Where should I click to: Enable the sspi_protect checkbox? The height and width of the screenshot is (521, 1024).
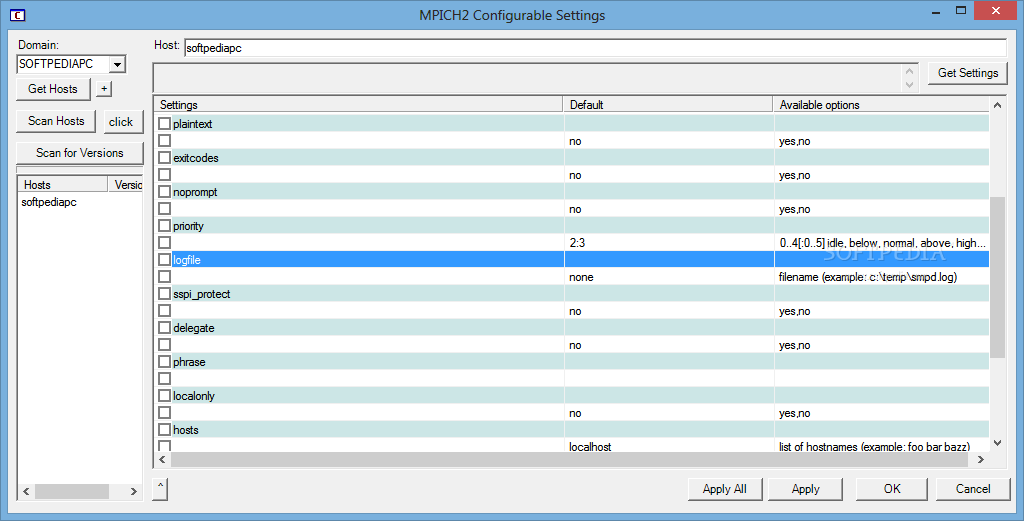coord(165,294)
